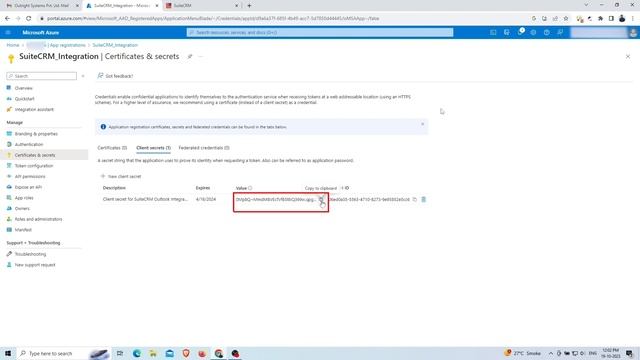
Task: Open Azure header feedback icon
Action: click(560, 32)
